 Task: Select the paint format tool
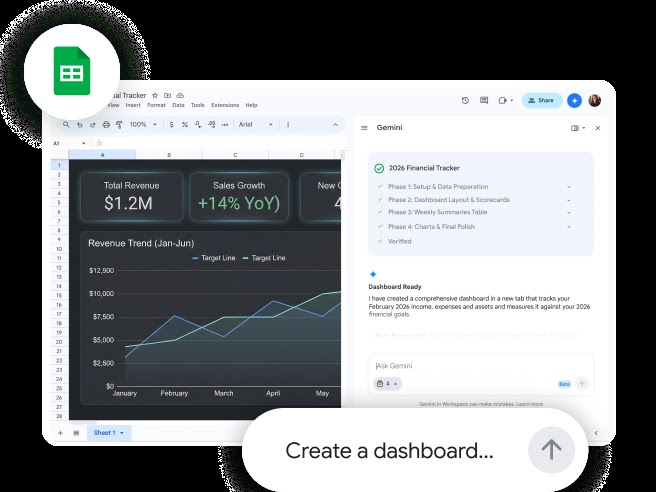click(x=119, y=125)
